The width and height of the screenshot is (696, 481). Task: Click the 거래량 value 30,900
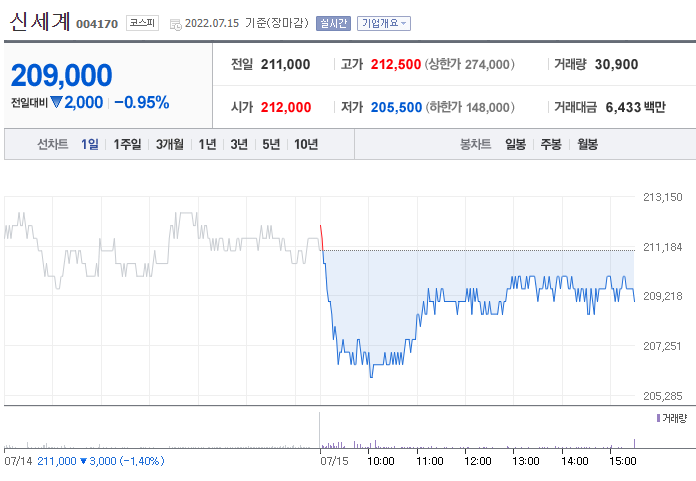coord(616,64)
